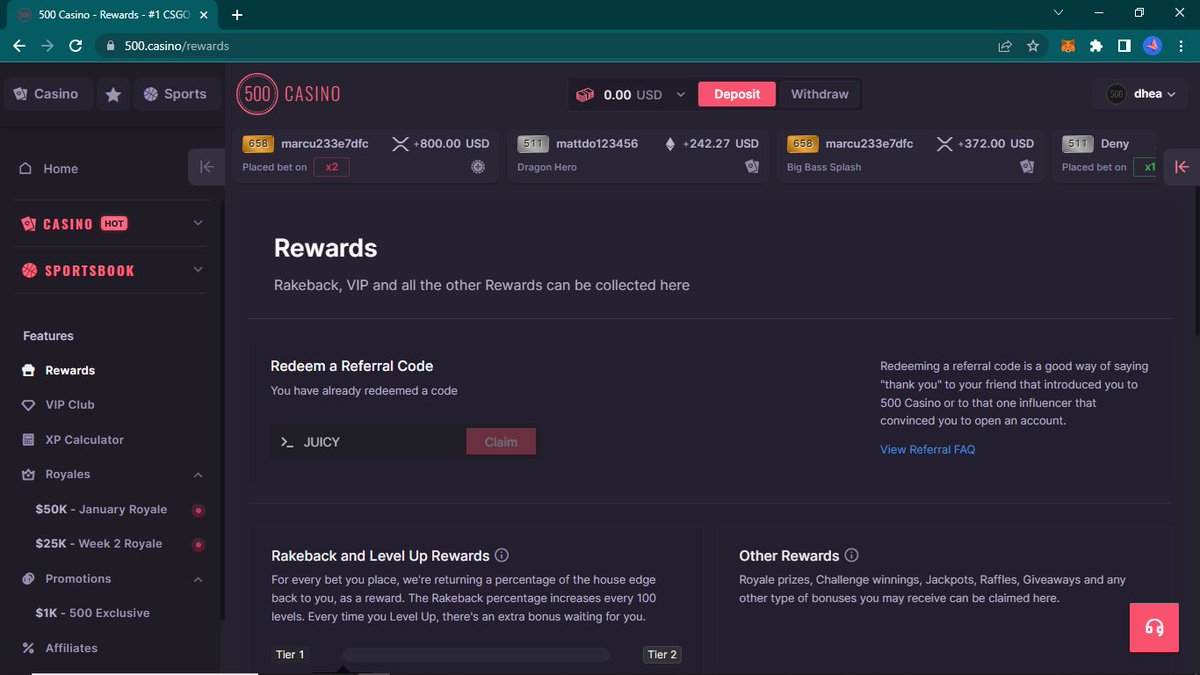This screenshot has width=1200, height=675.
Task: Click the Claim referral button
Action: (x=501, y=442)
